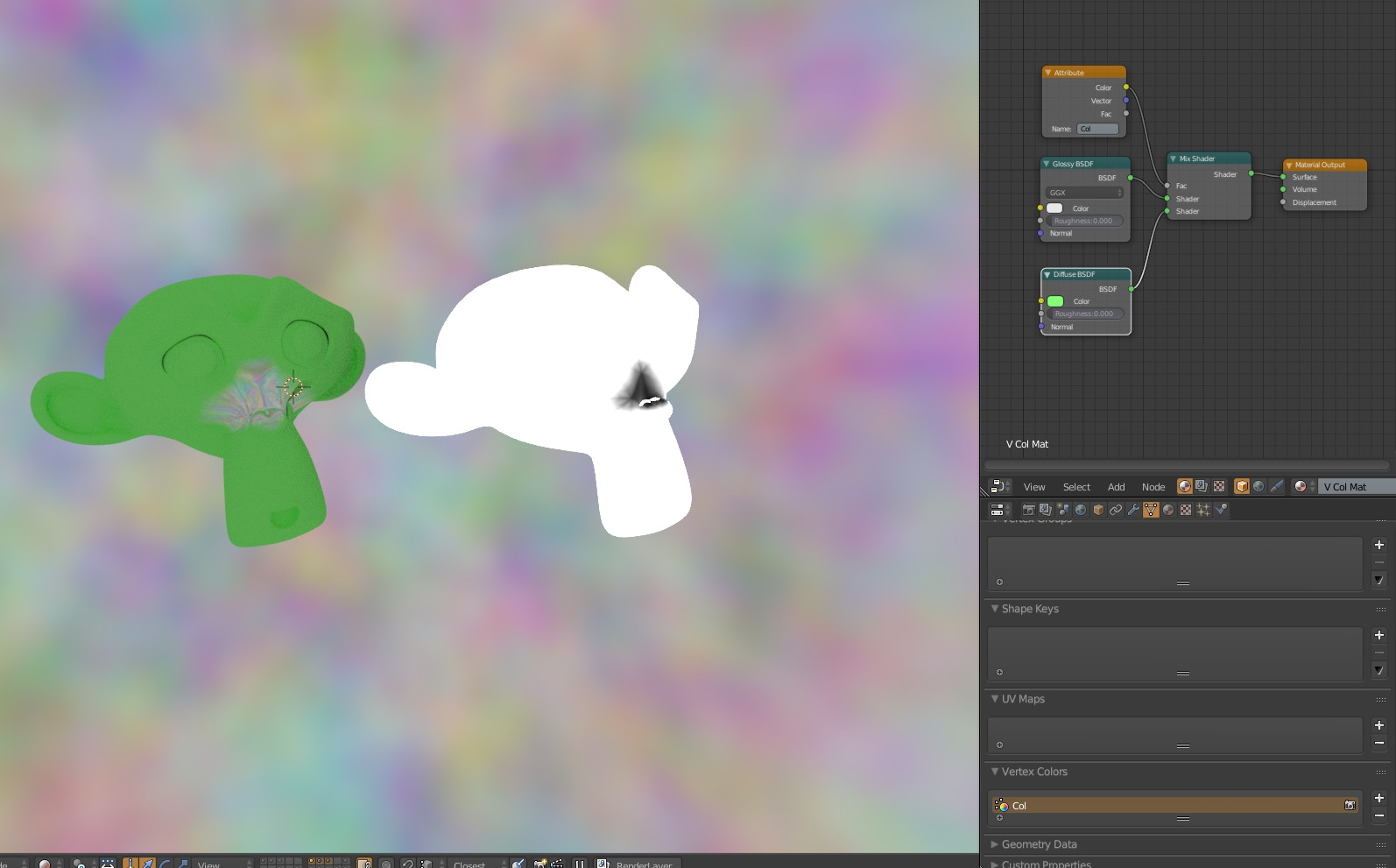
Task: Expand the Geometry Data panel
Action: (x=995, y=844)
